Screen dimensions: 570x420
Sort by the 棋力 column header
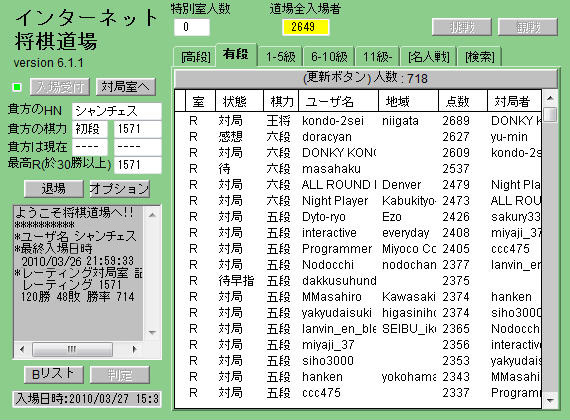(x=281, y=101)
